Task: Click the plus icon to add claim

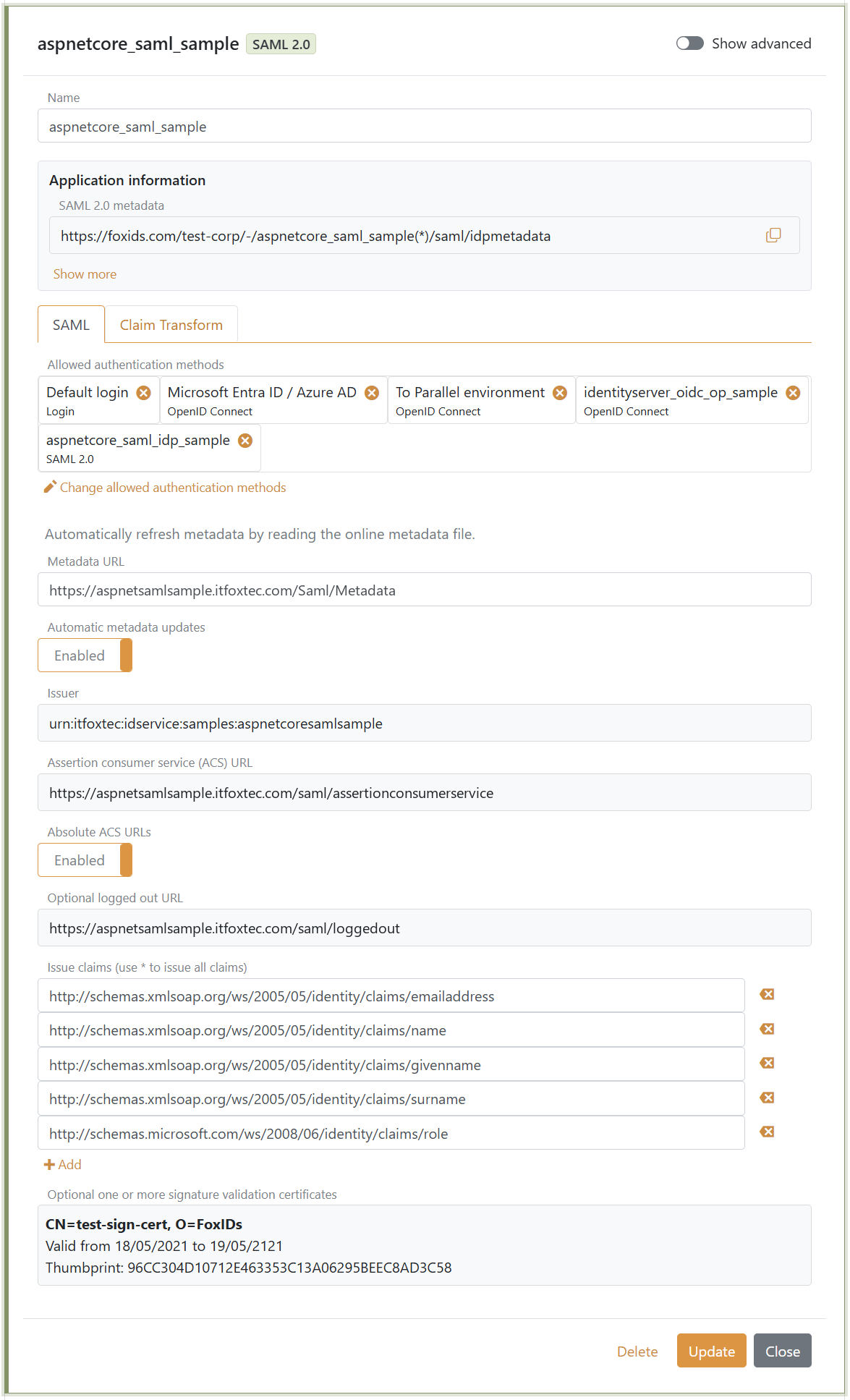Action: click(49, 1164)
